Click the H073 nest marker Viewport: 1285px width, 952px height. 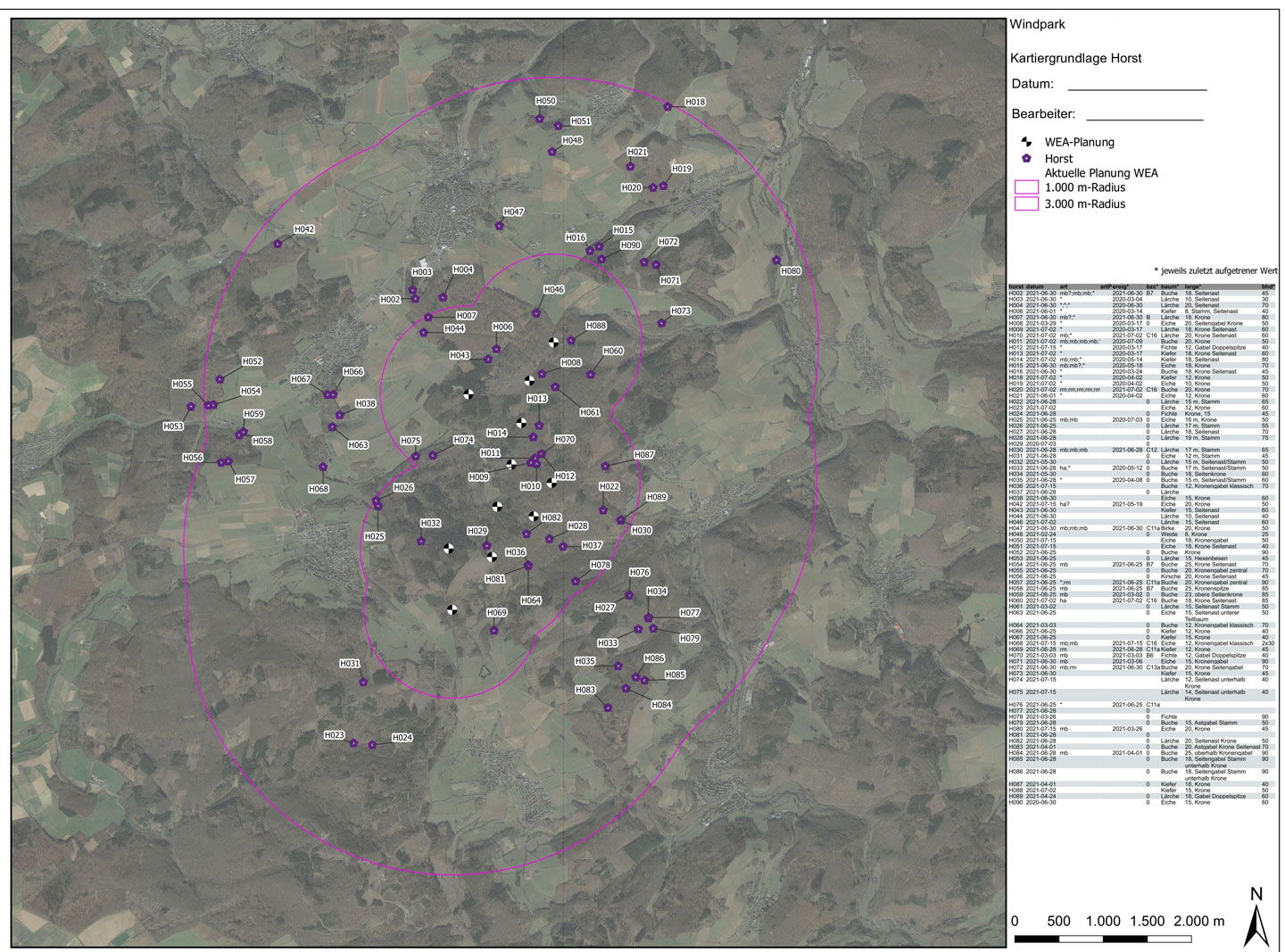(661, 323)
